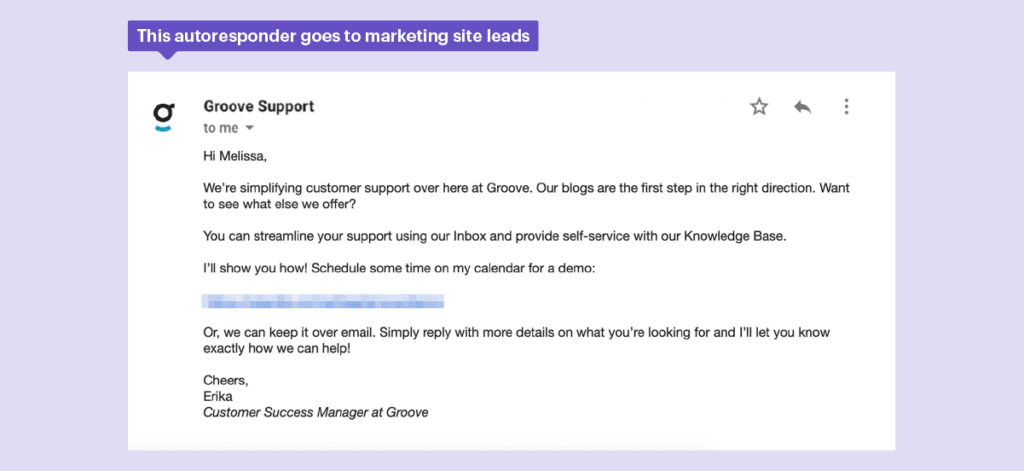Click the signature name "Erika"
This screenshot has height=471, width=1024.
pos(219,396)
